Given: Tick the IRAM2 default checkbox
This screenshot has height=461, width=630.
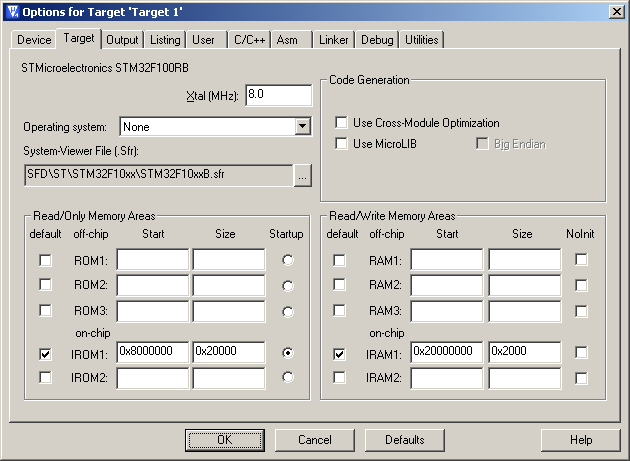Looking at the screenshot, I should pos(340,377).
